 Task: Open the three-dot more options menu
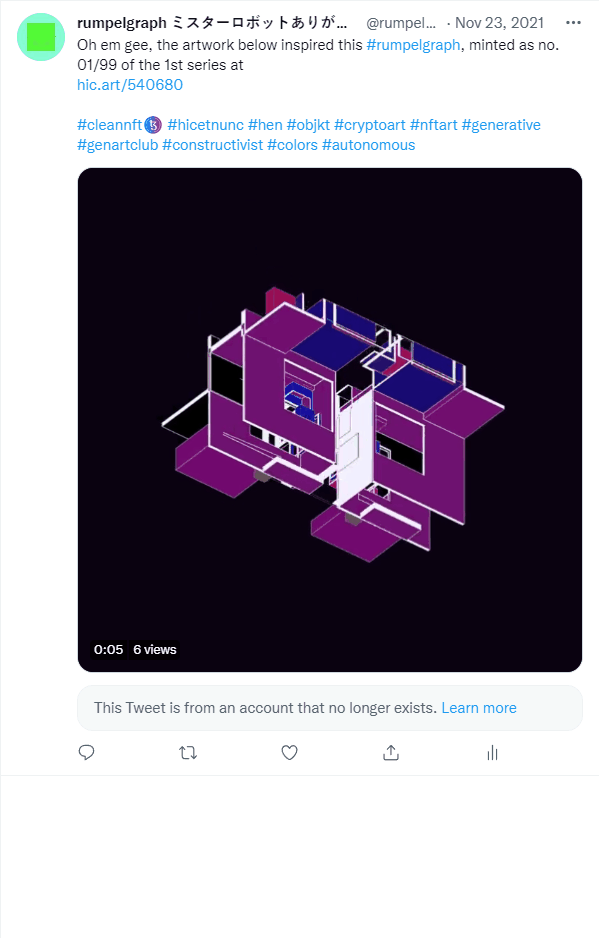(573, 23)
